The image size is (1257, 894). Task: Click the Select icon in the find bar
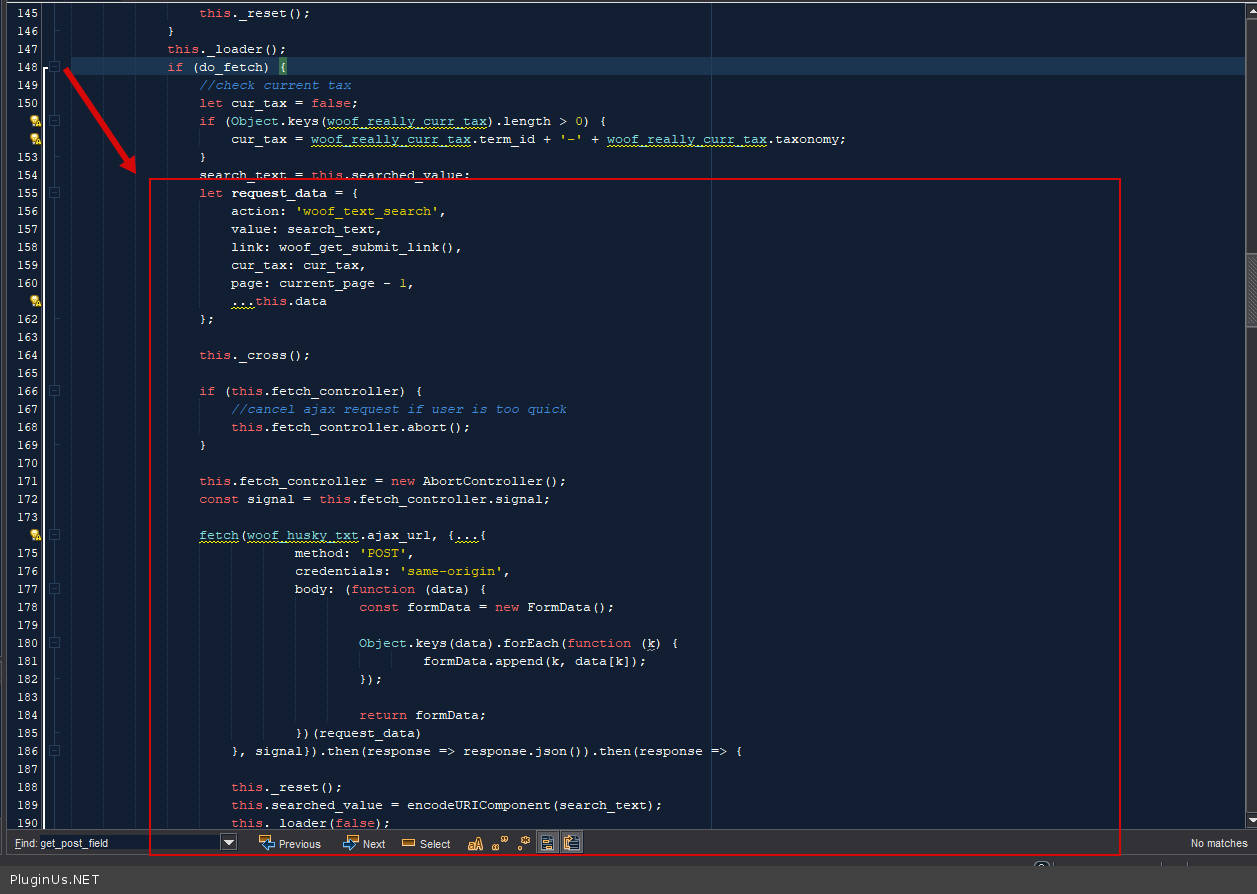[408, 843]
